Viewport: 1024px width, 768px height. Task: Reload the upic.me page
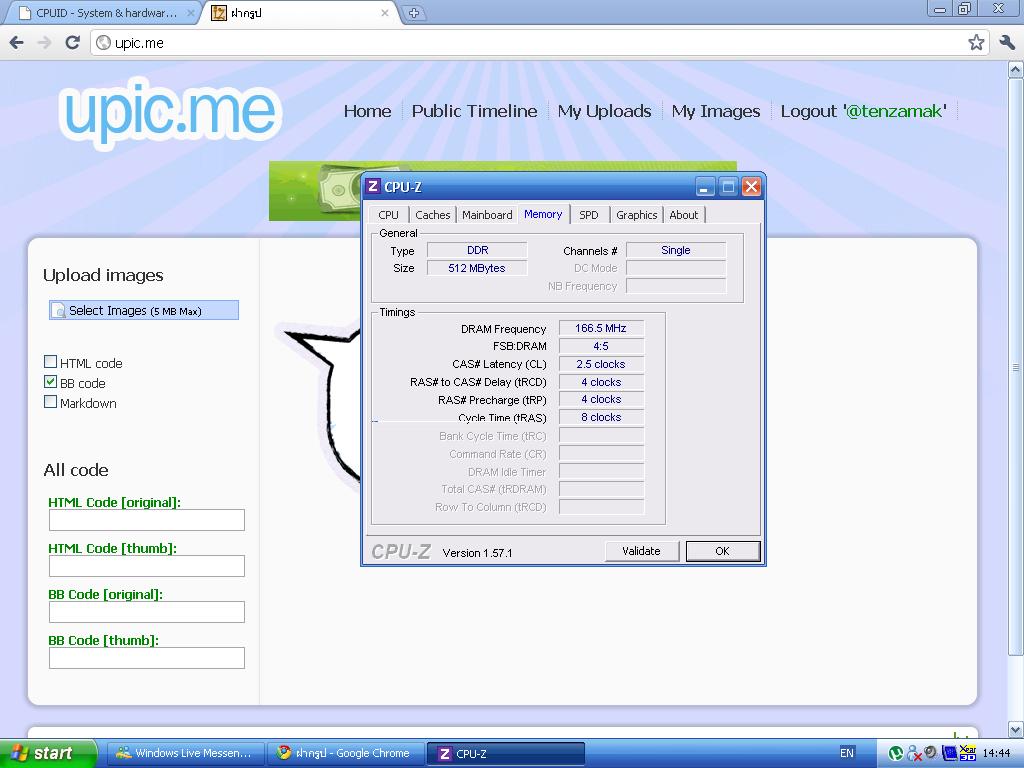click(72, 43)
